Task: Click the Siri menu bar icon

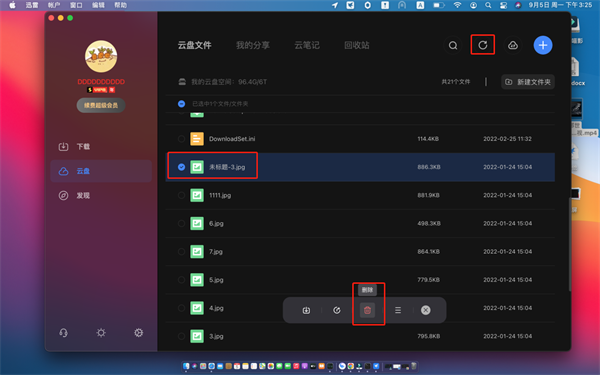Action: [518, 5]
